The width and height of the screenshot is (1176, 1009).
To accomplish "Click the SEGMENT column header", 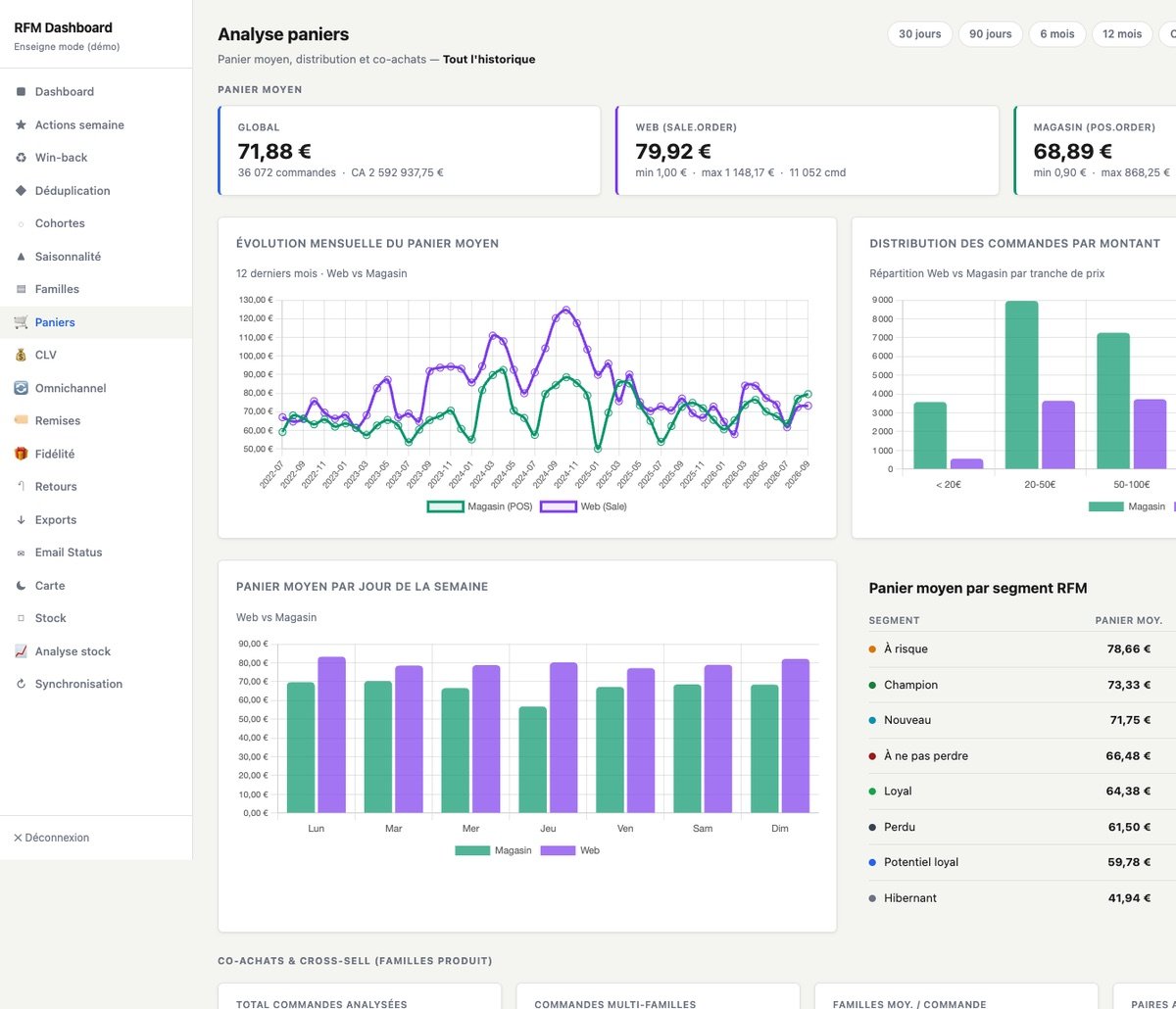I will point(894,620).
